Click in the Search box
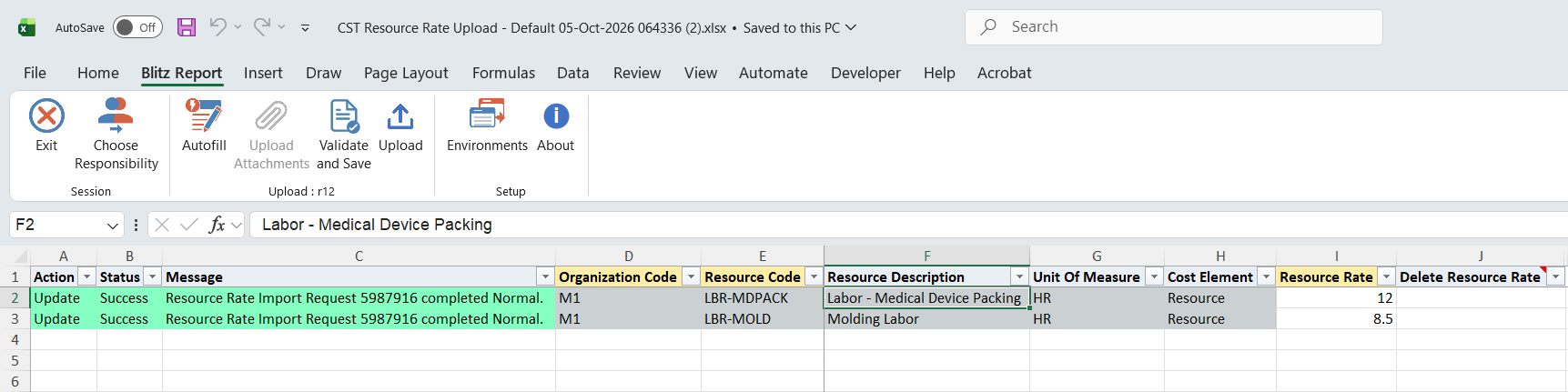Viewport: 1568px width, 392px height. 1174,27
